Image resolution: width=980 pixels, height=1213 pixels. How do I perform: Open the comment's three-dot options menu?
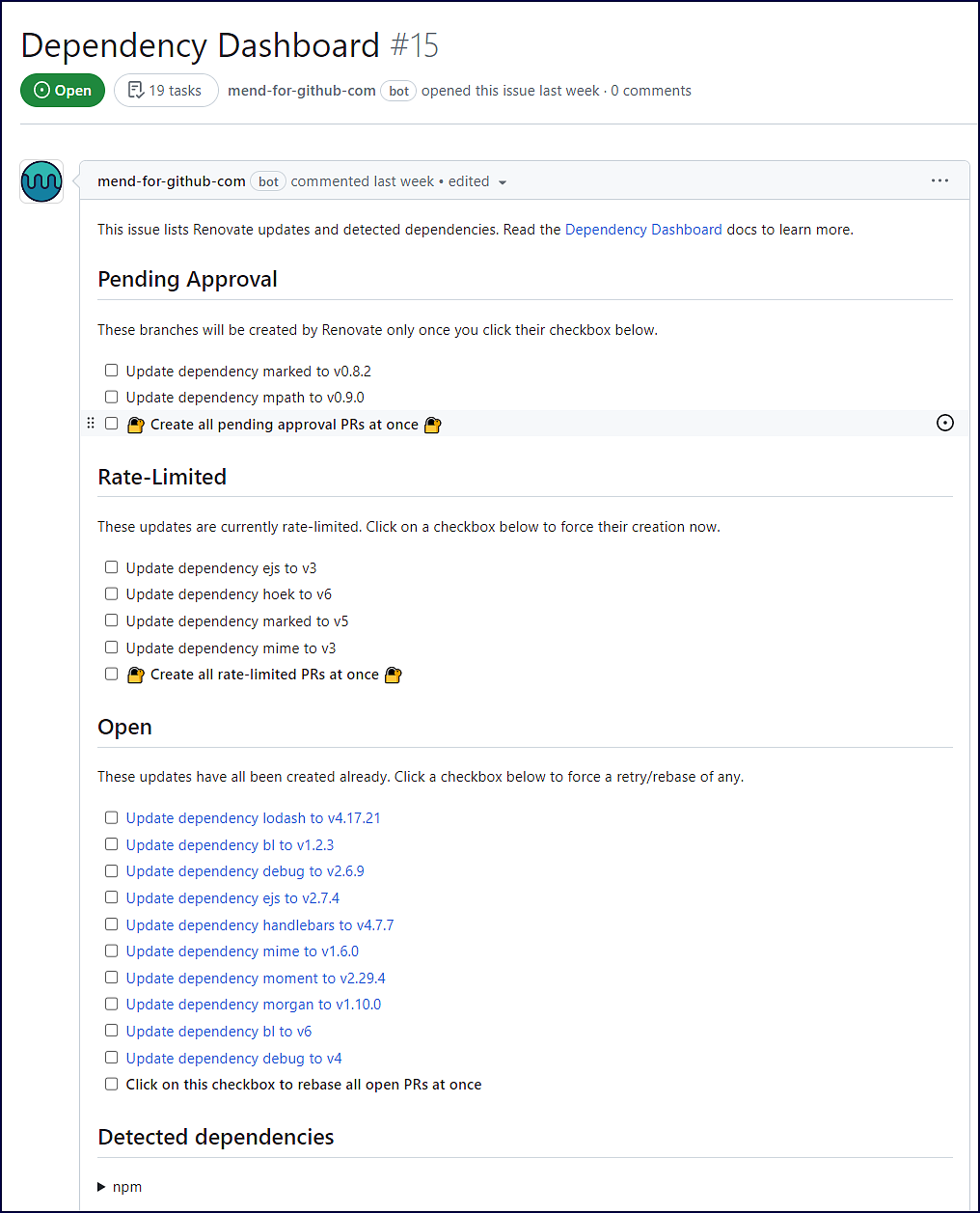tap(939, 181)
